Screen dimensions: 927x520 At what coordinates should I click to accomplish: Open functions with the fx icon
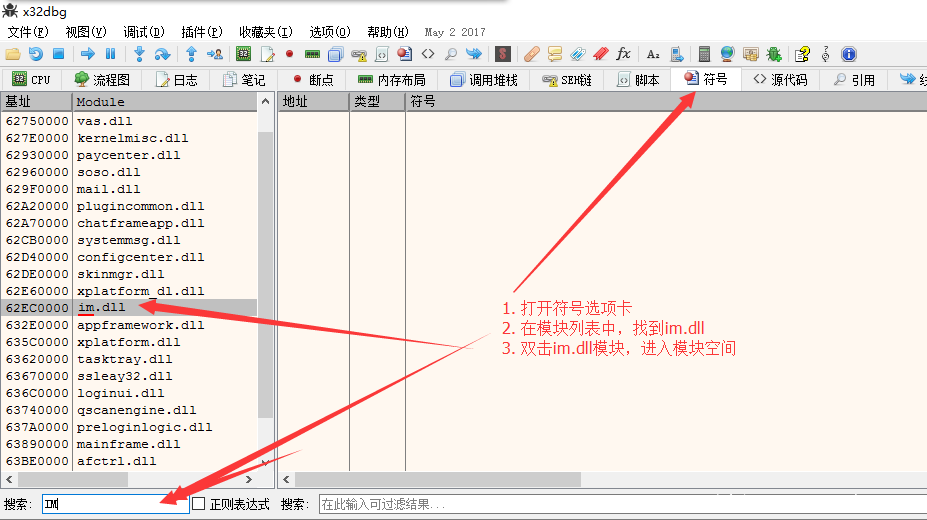tap(623, 54)
